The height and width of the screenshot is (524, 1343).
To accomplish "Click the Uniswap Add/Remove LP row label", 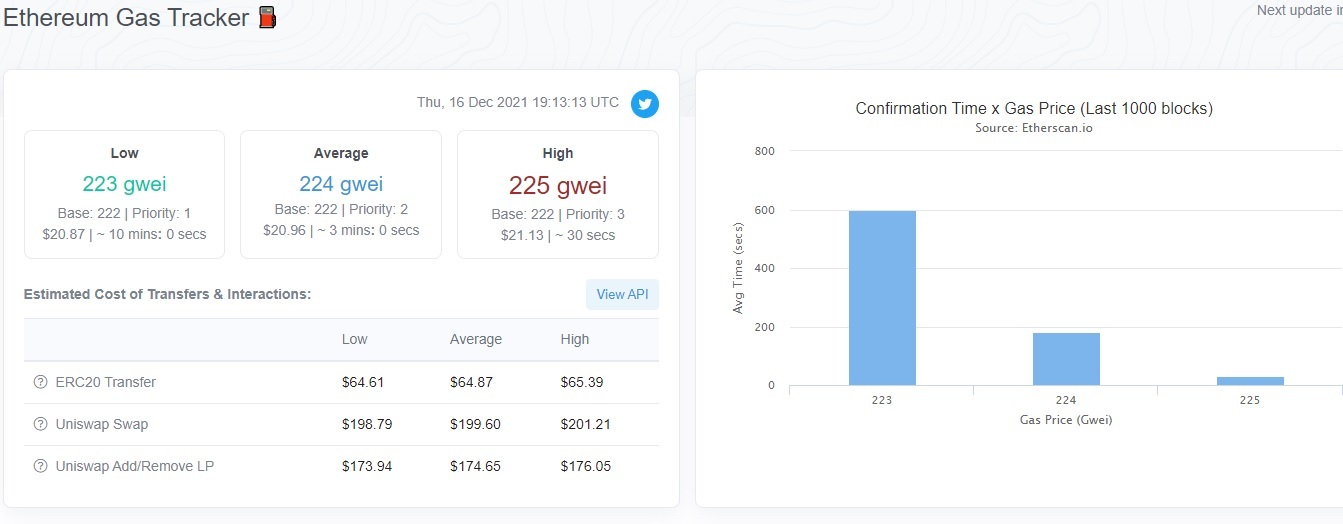I will [x=135, y=466].
